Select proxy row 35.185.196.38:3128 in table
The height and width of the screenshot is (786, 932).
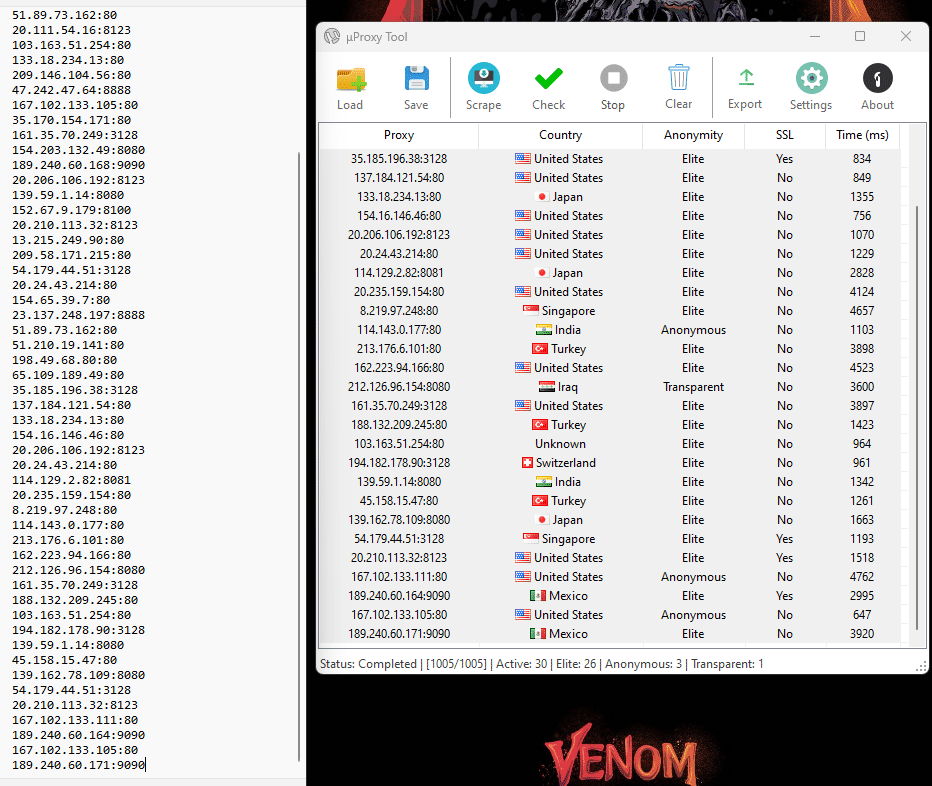click(x=610, y=159)
